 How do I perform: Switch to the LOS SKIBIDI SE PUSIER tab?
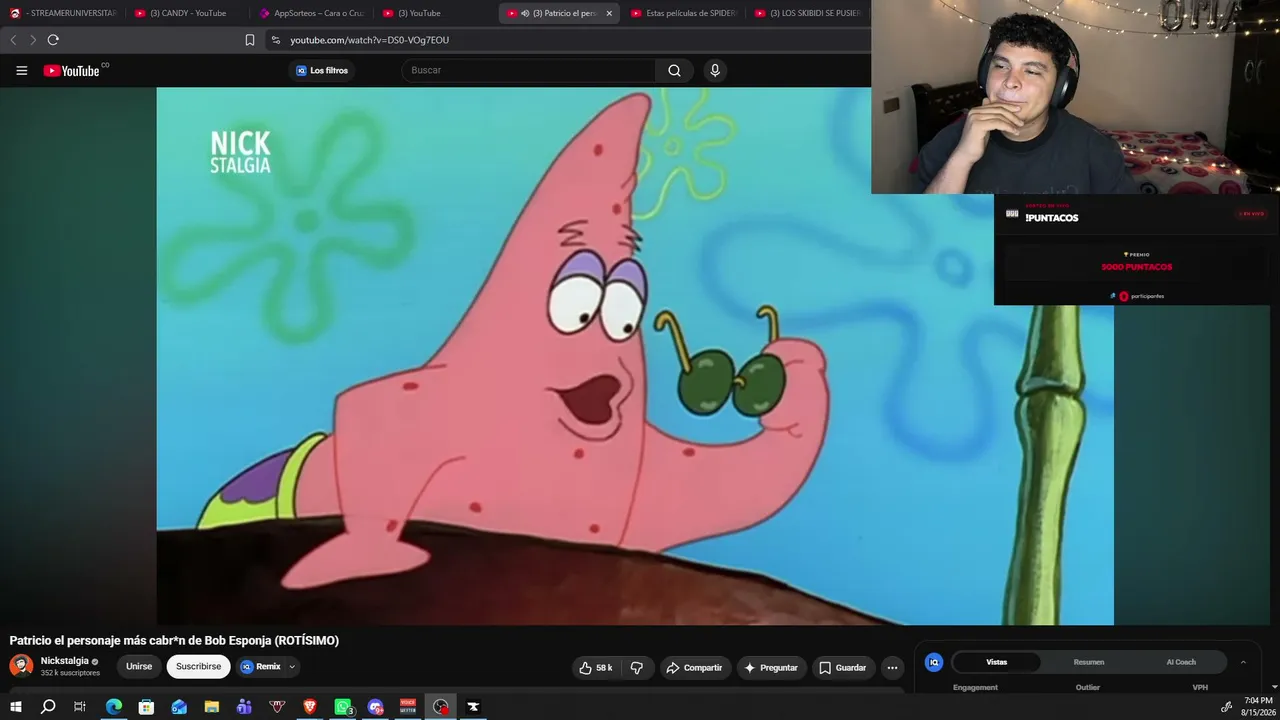point(807,13)
